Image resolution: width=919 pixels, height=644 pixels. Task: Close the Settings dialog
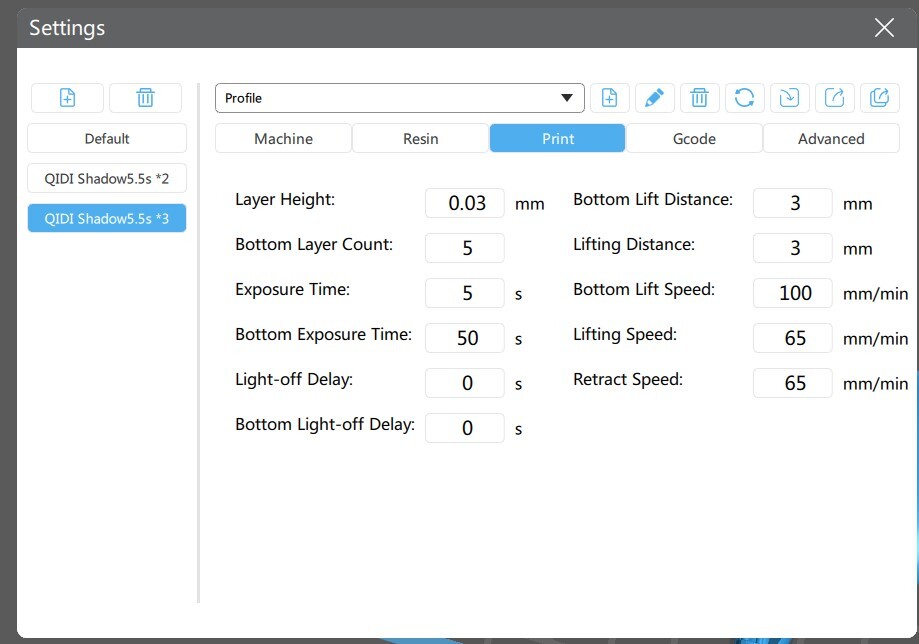pyautogui.click(x=884, y=27)
